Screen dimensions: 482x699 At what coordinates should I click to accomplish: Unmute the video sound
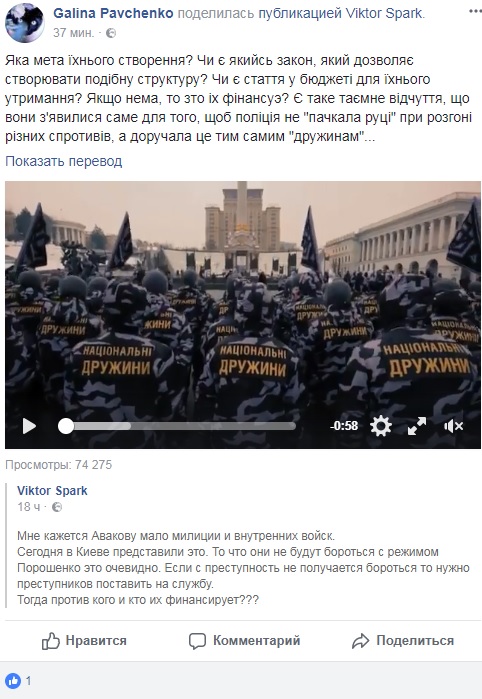coord(453,426)
